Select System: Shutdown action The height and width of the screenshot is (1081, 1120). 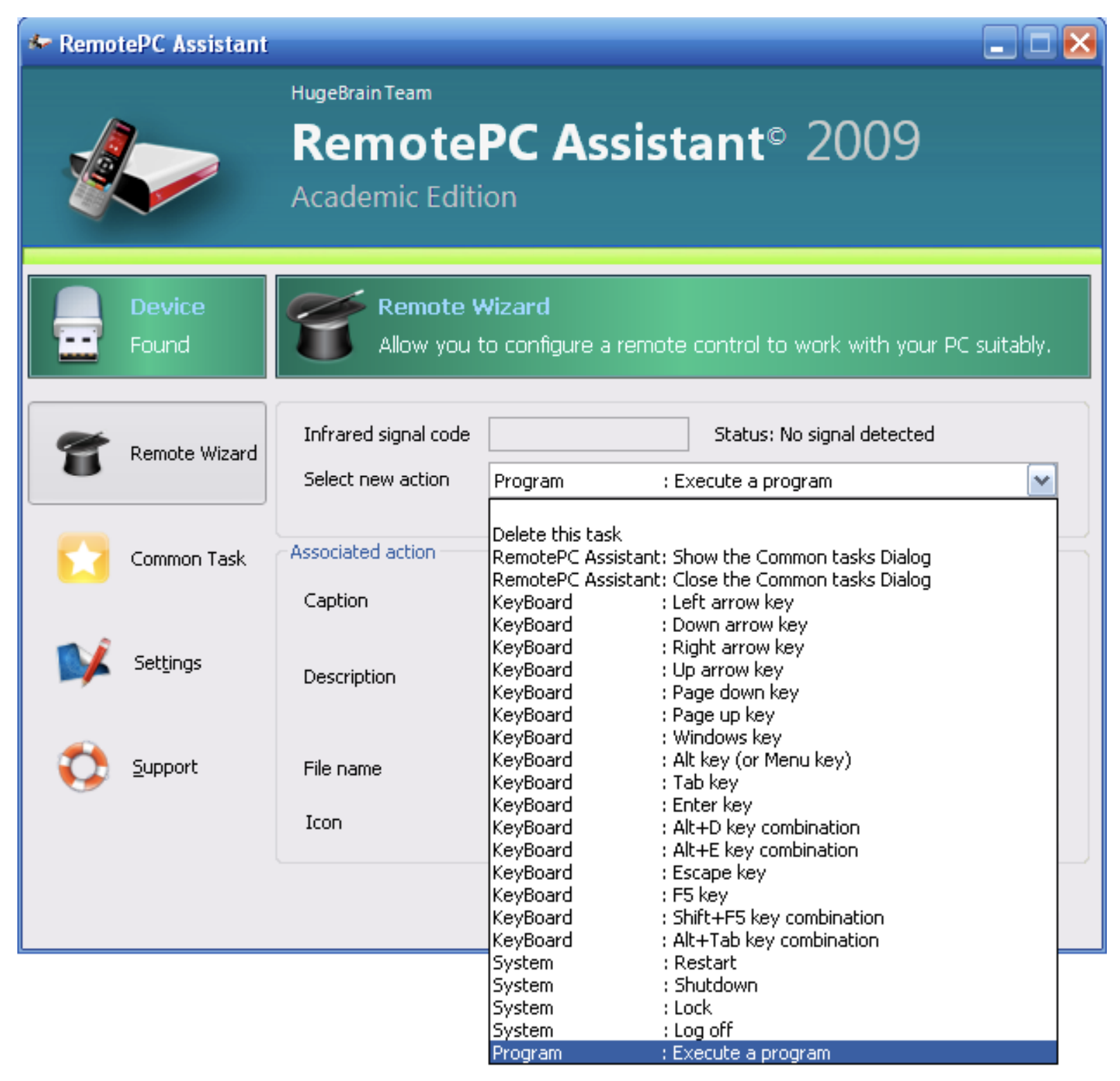click(773, 985)
